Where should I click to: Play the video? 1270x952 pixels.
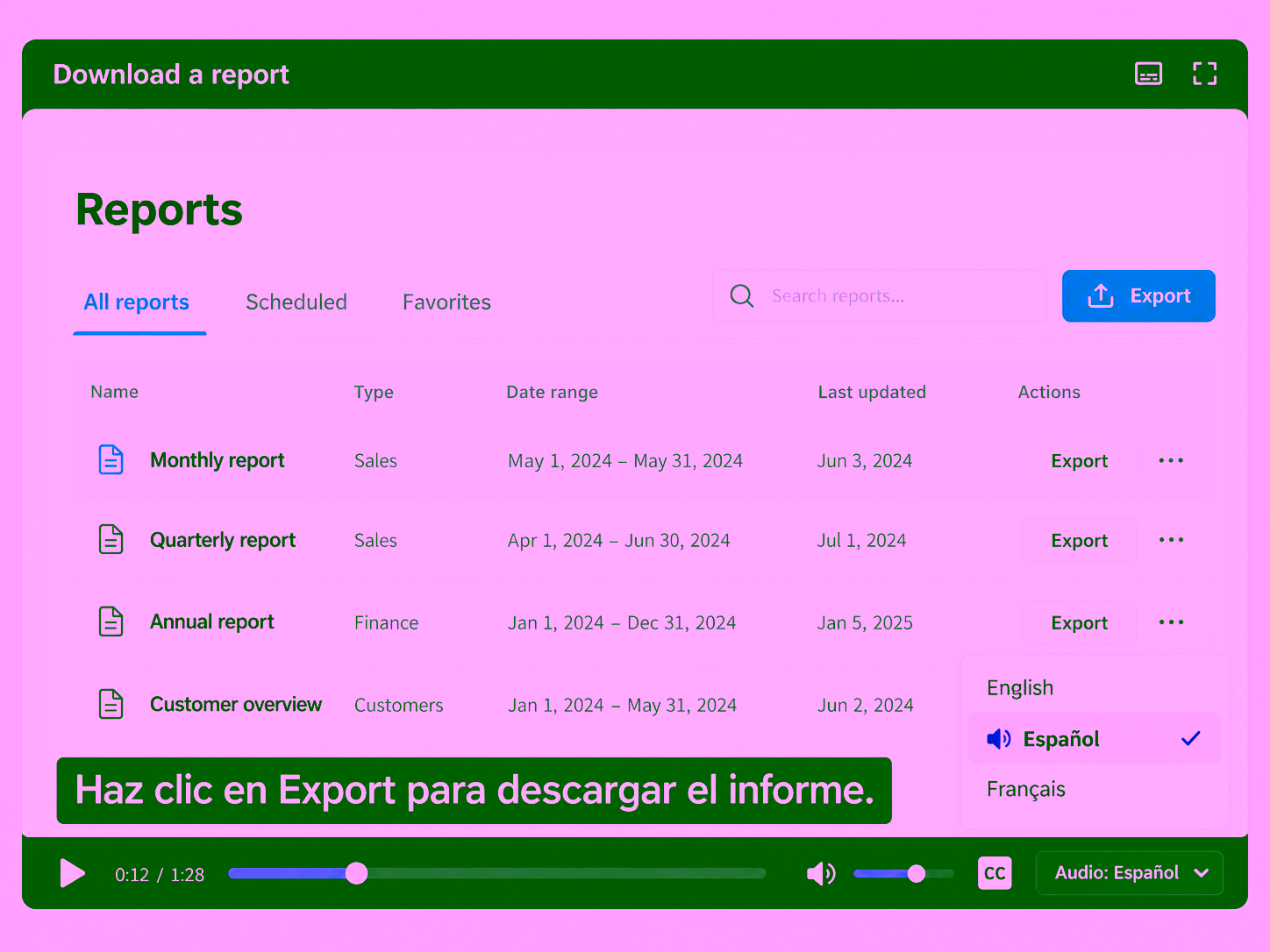[72, 873]
